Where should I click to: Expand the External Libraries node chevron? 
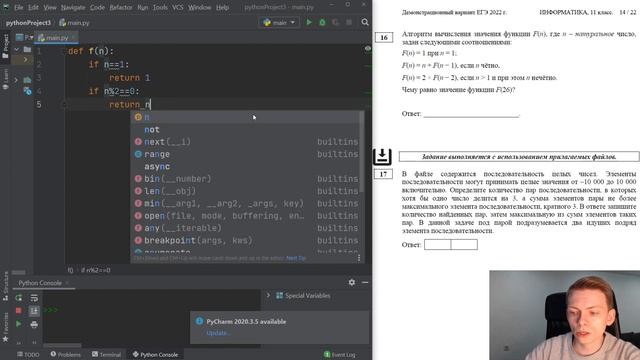16,80
